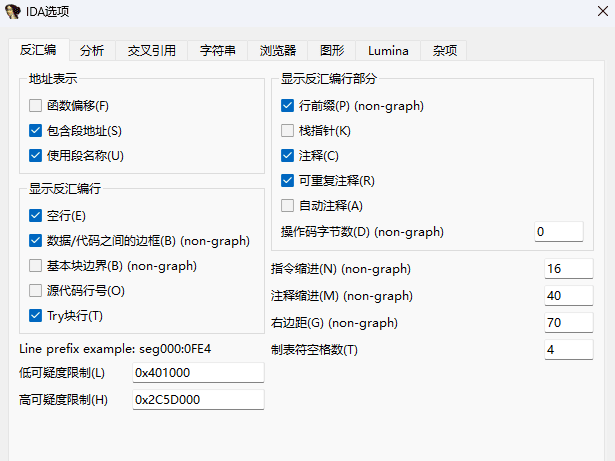Turn on 自动注释(A) checkbox
Viewport: 615px width, 461px height.
[x=288, y=206]
